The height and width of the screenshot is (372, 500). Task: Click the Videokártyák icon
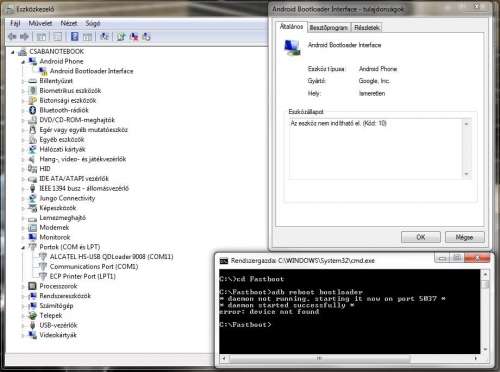coord(33,335)
